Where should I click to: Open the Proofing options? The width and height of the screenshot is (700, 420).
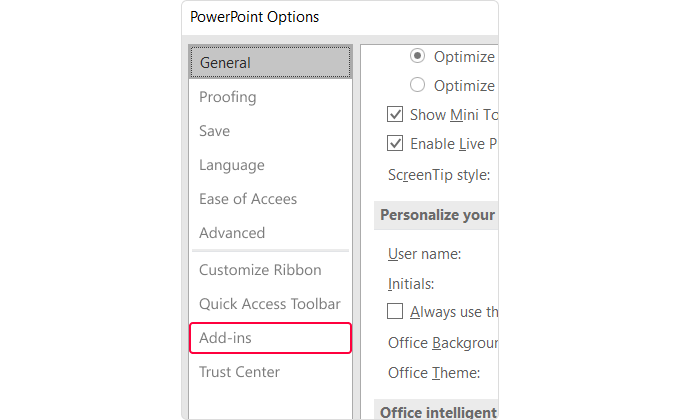(228, 97)
